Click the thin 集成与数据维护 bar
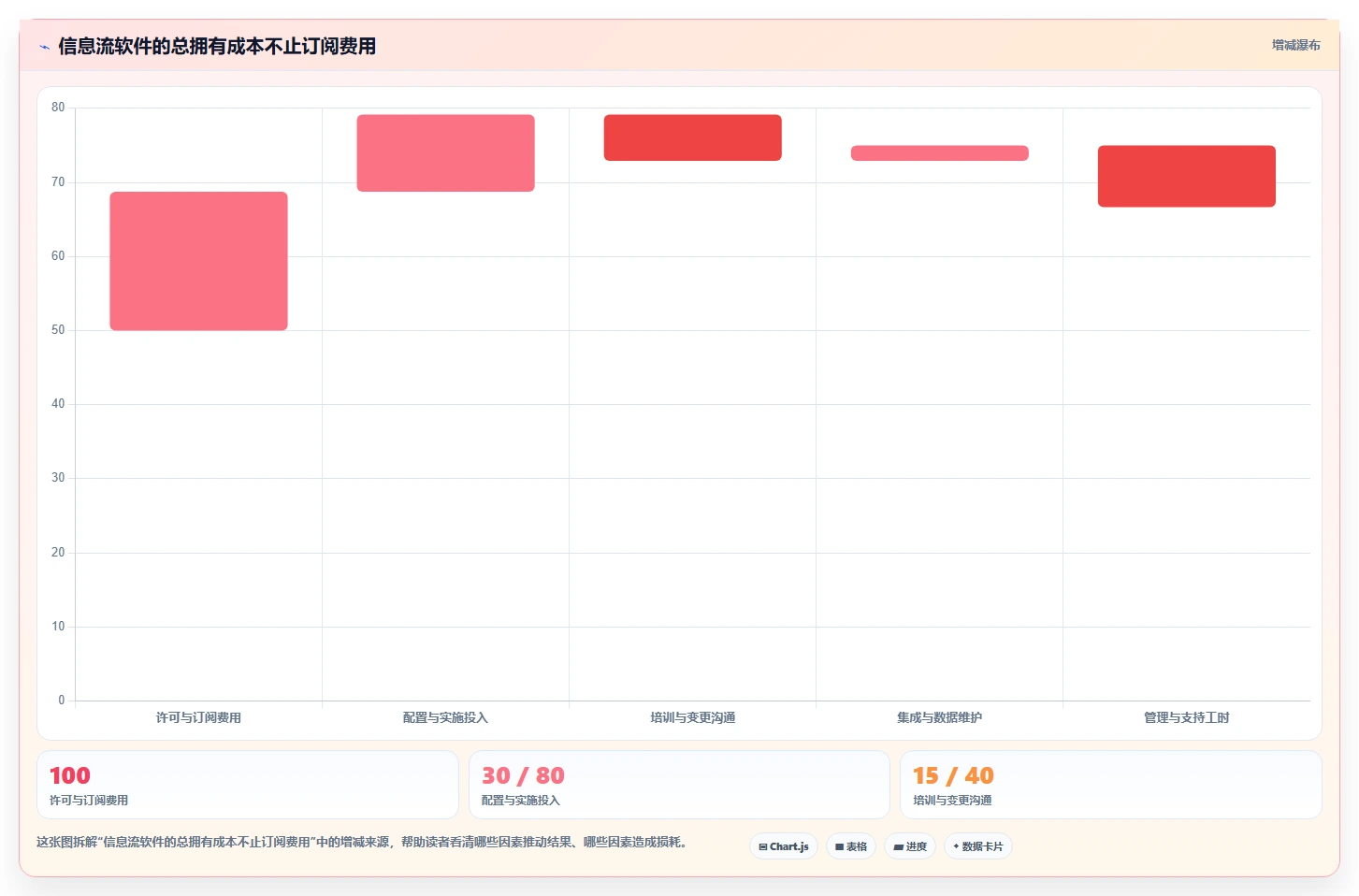1359x896 pixels. point(939,153)
